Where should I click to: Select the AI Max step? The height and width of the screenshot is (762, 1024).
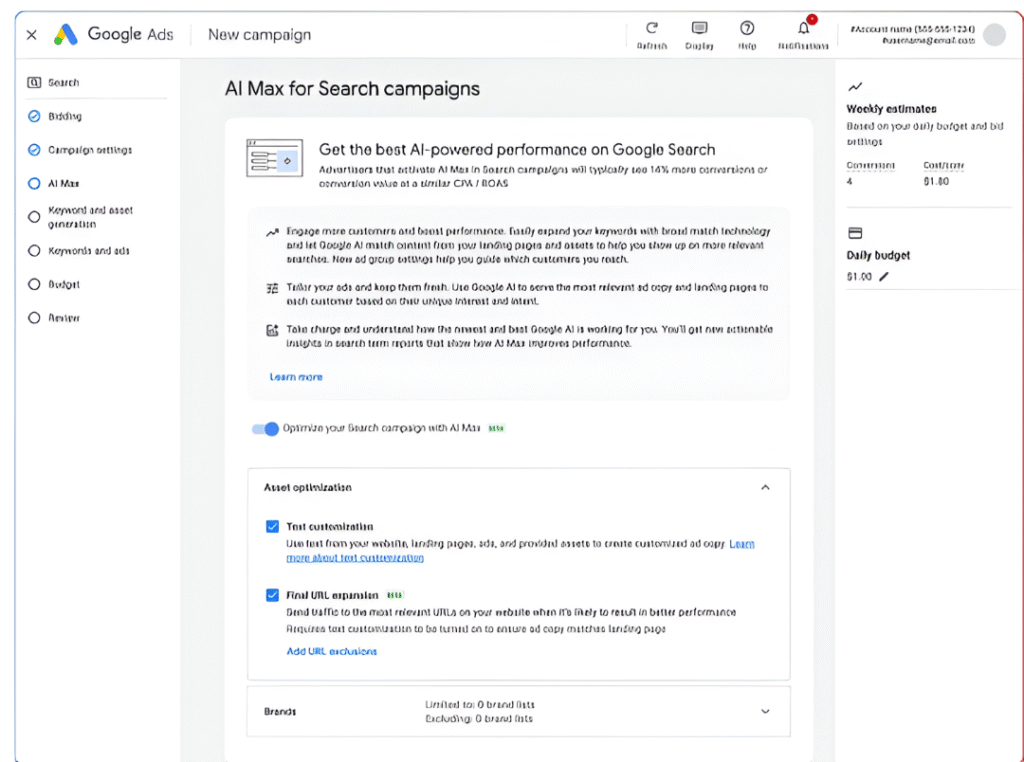tap(54, 183)
